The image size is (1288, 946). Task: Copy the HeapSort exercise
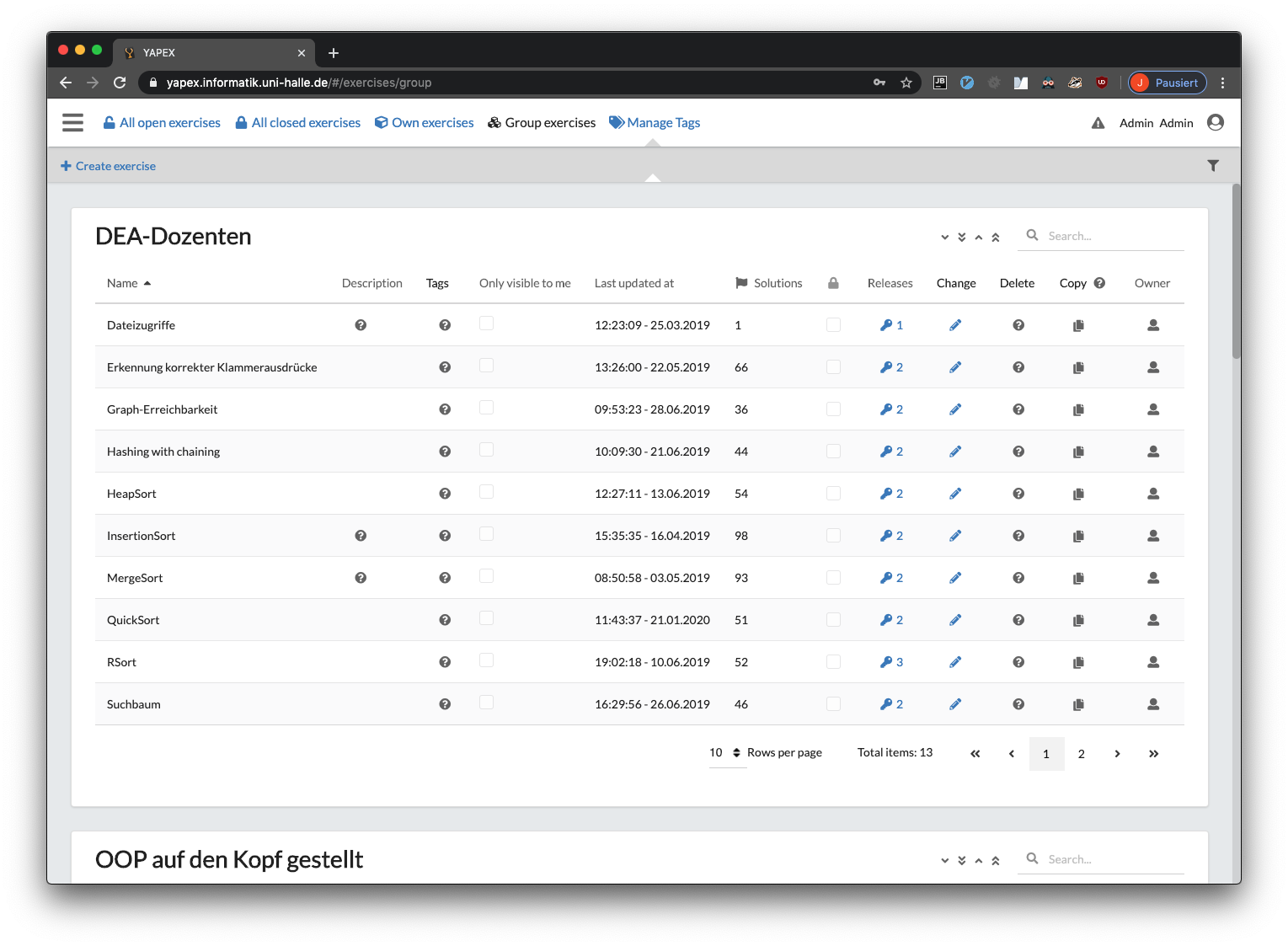1078,494
